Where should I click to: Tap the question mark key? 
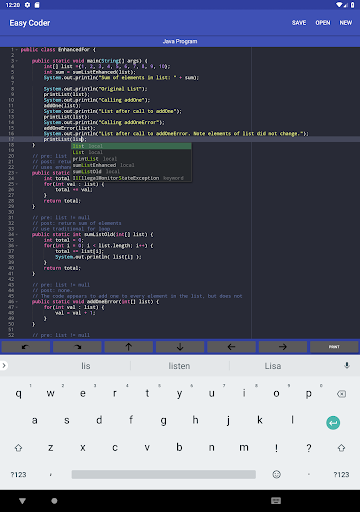(x=309, y=448)
